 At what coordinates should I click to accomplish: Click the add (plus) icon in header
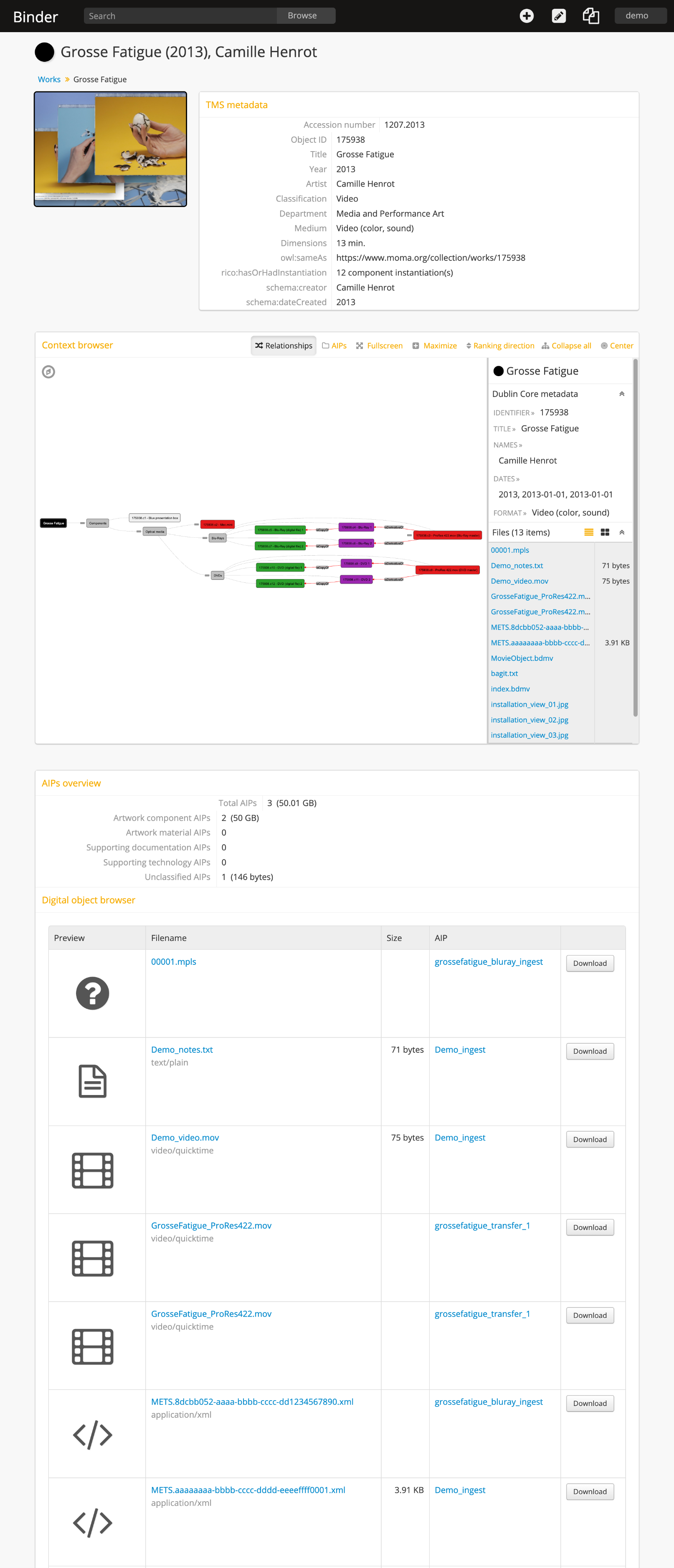pos(527,16)
